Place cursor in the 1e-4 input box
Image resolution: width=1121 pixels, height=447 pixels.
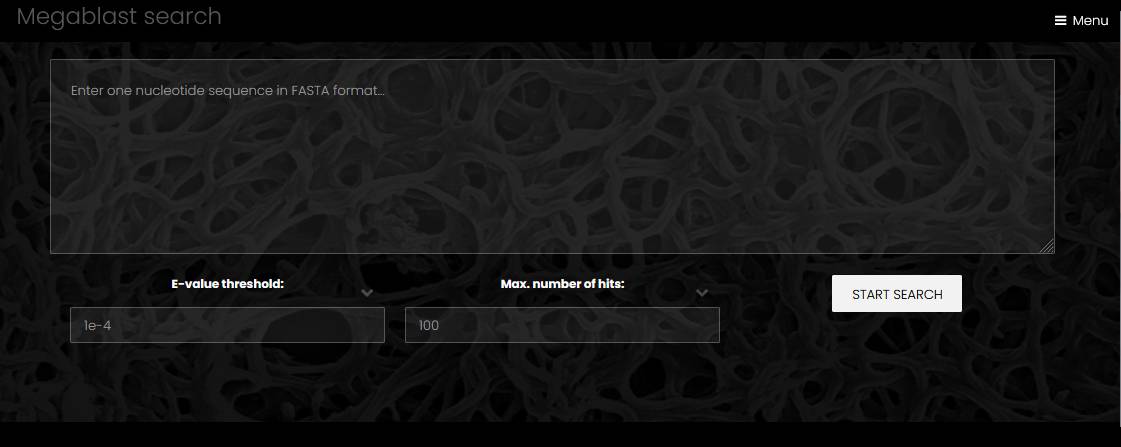tap(227, 325)
